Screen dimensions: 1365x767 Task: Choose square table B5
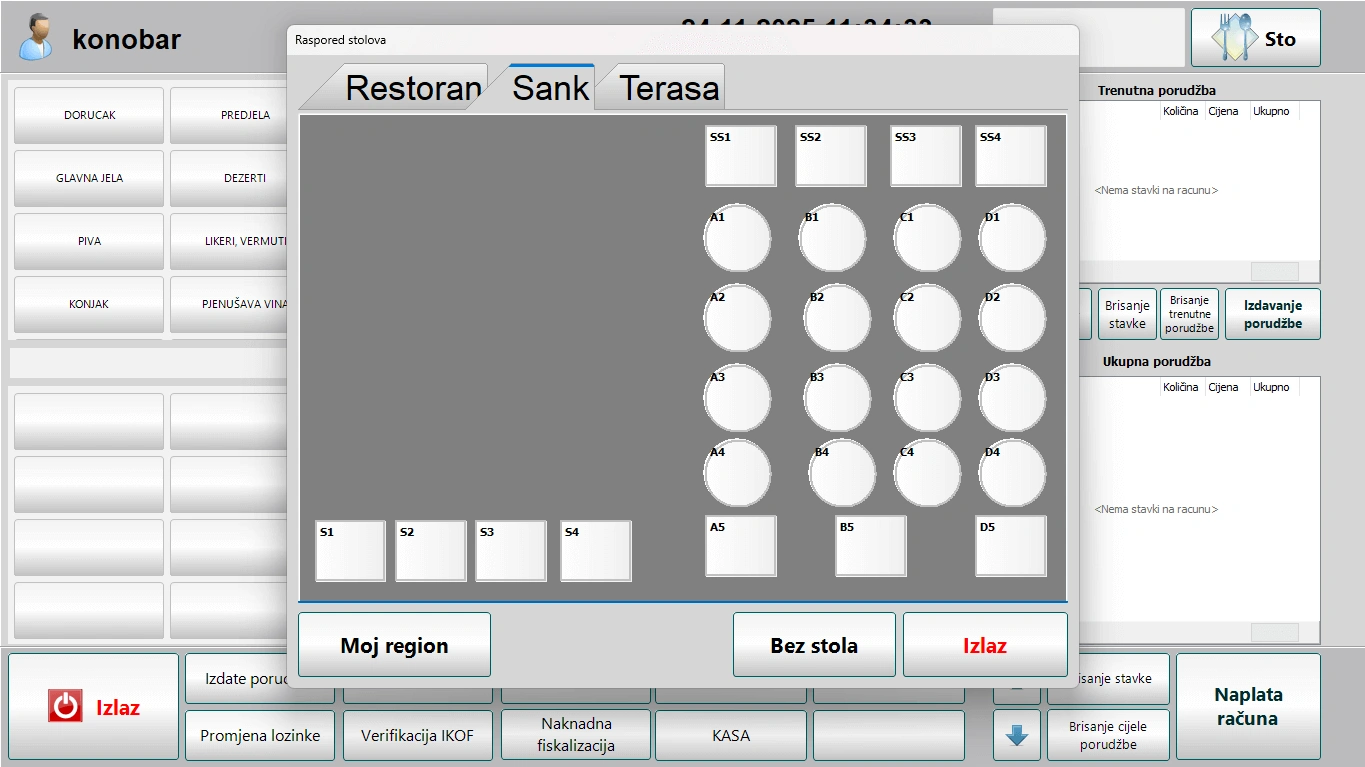[x=871, y=546]
